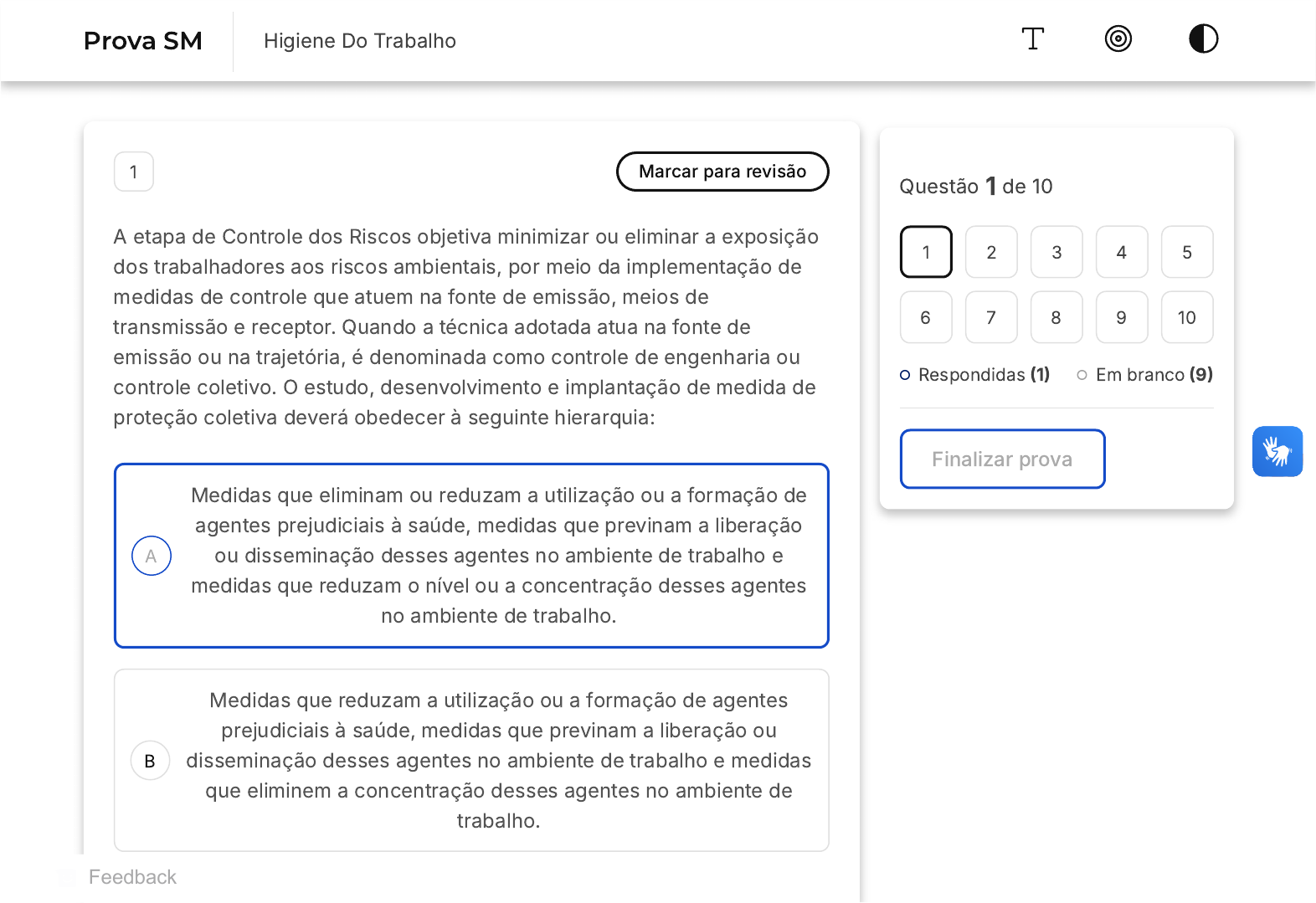Screen dimensions: 1316x903
Task: Go to question 2 in navigator
Action: click(991, 252)
